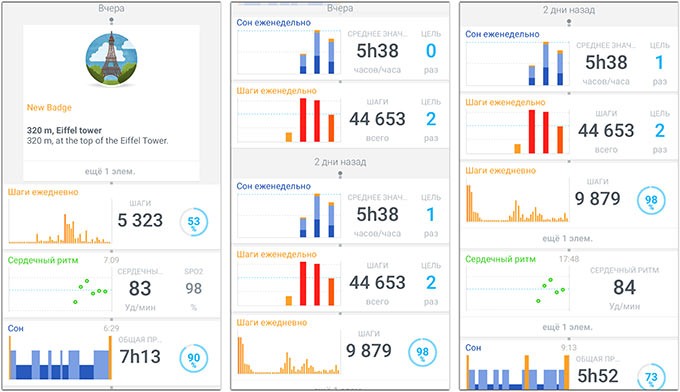680x392 pixels.
Task: Open heart rate chart beside 83
Action: pyautogui.click(x=59, y=289)
